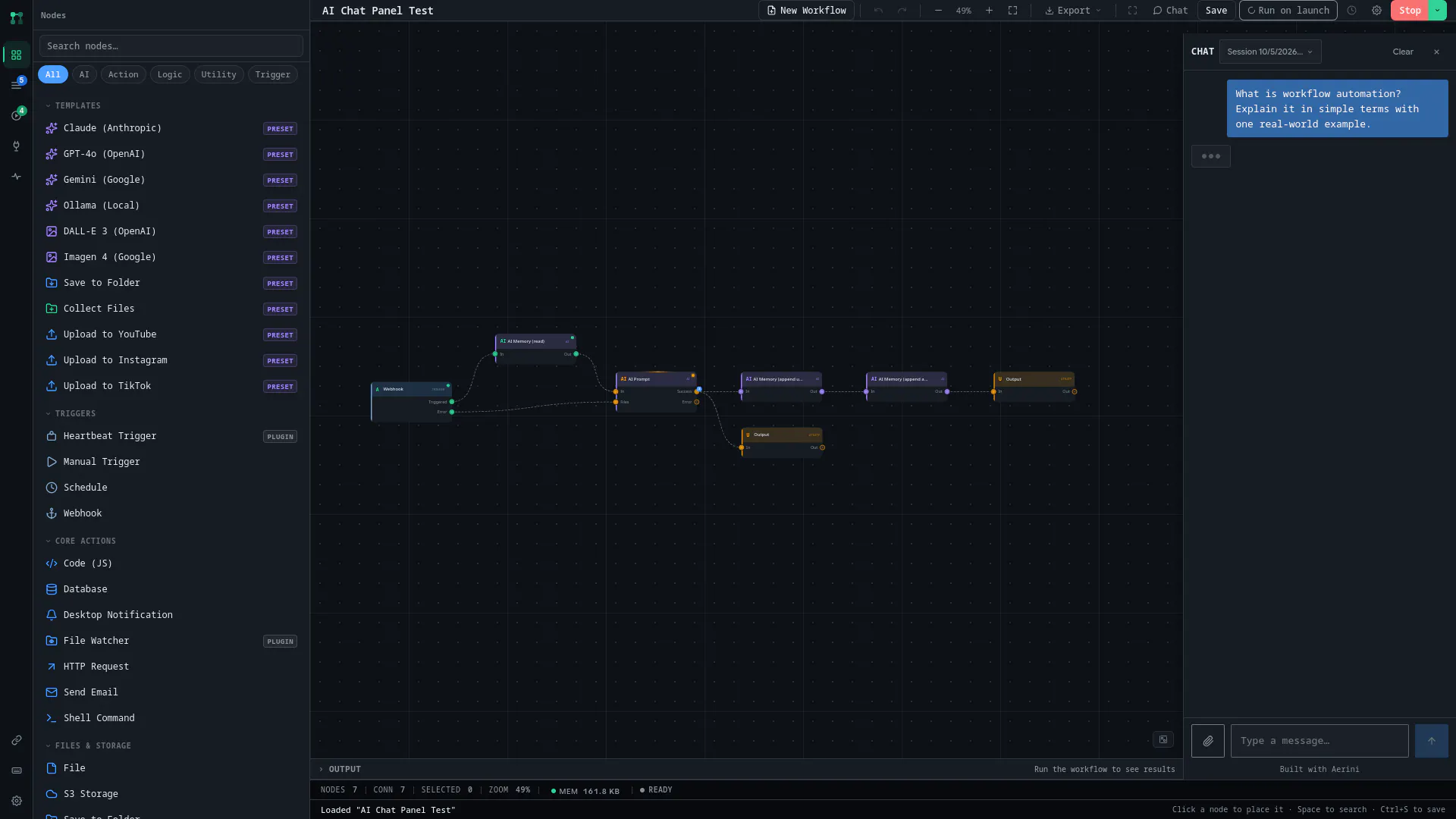Select the AI filter chip
Image resolution: width=1456 pixels, height=819 pixels.
tap(84, 74)
